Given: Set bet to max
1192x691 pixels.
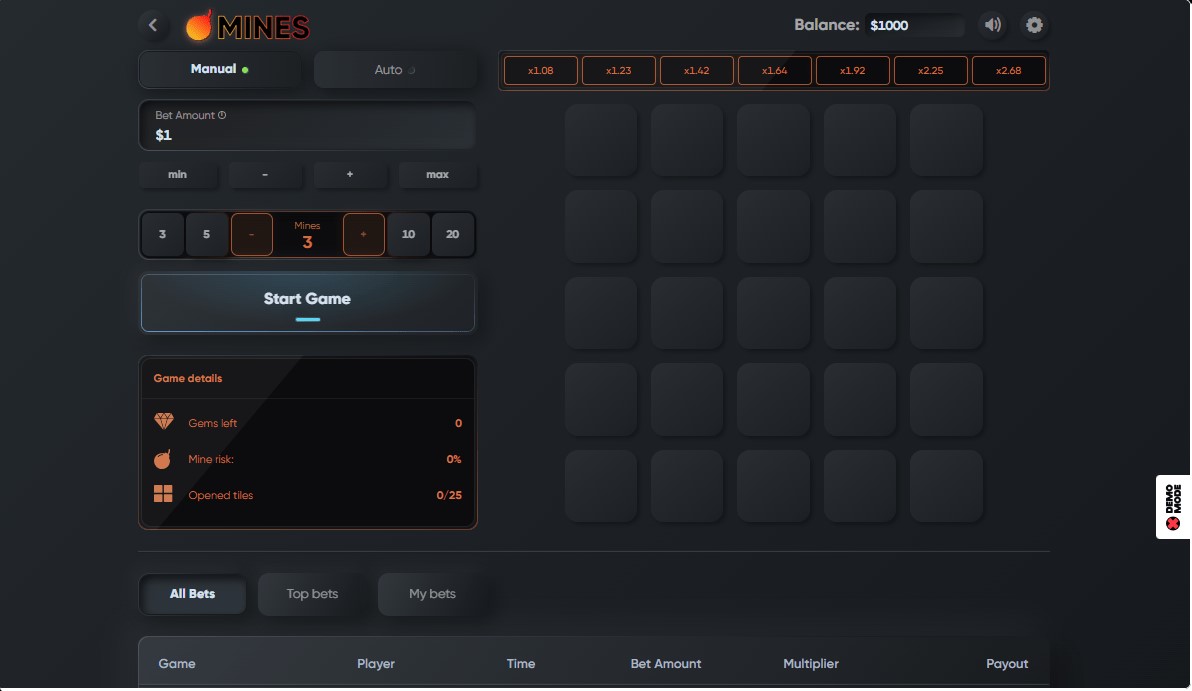Looking at the screenshot, I should pyautogui.click(x=437, y=175).
